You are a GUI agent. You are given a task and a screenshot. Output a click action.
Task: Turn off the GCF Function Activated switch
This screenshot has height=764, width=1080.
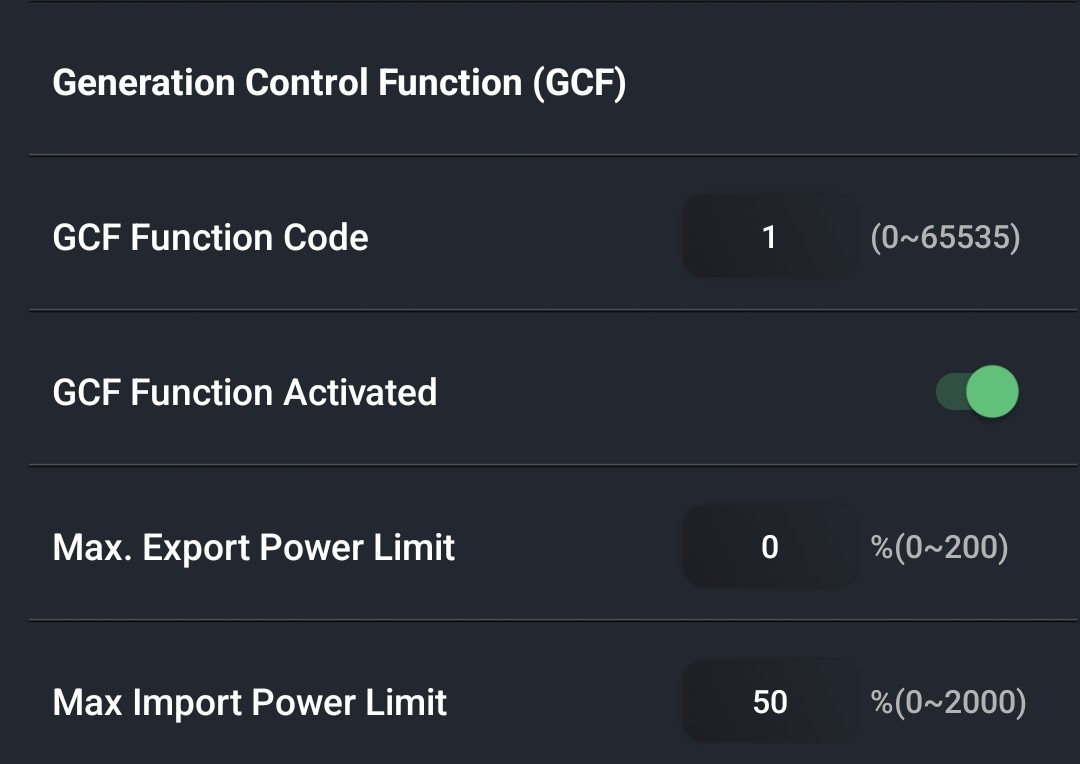point(977,391)
